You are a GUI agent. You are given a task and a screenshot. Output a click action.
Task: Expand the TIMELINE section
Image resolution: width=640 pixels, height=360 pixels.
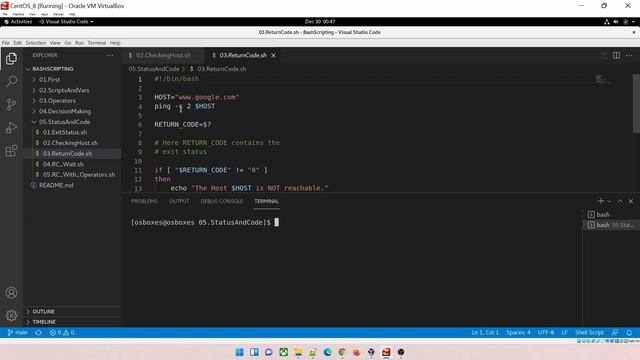pos(71,322)
